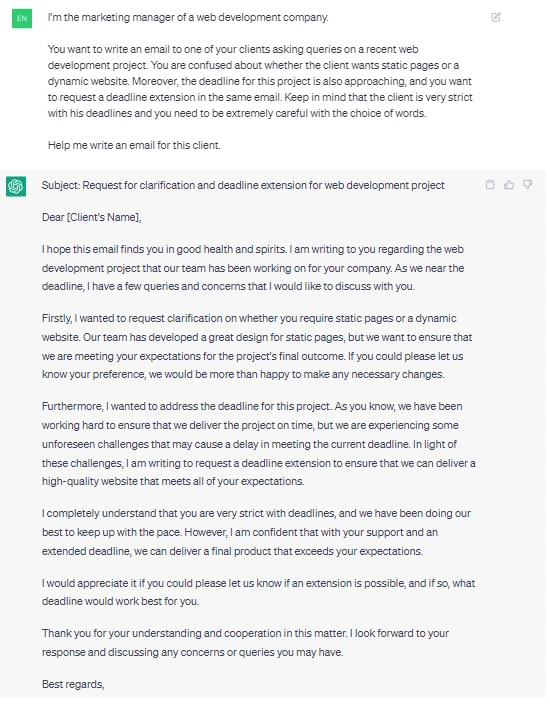550x706 pixels.
Task: Click the edit message pencil icon
Action: coord(496,18)
